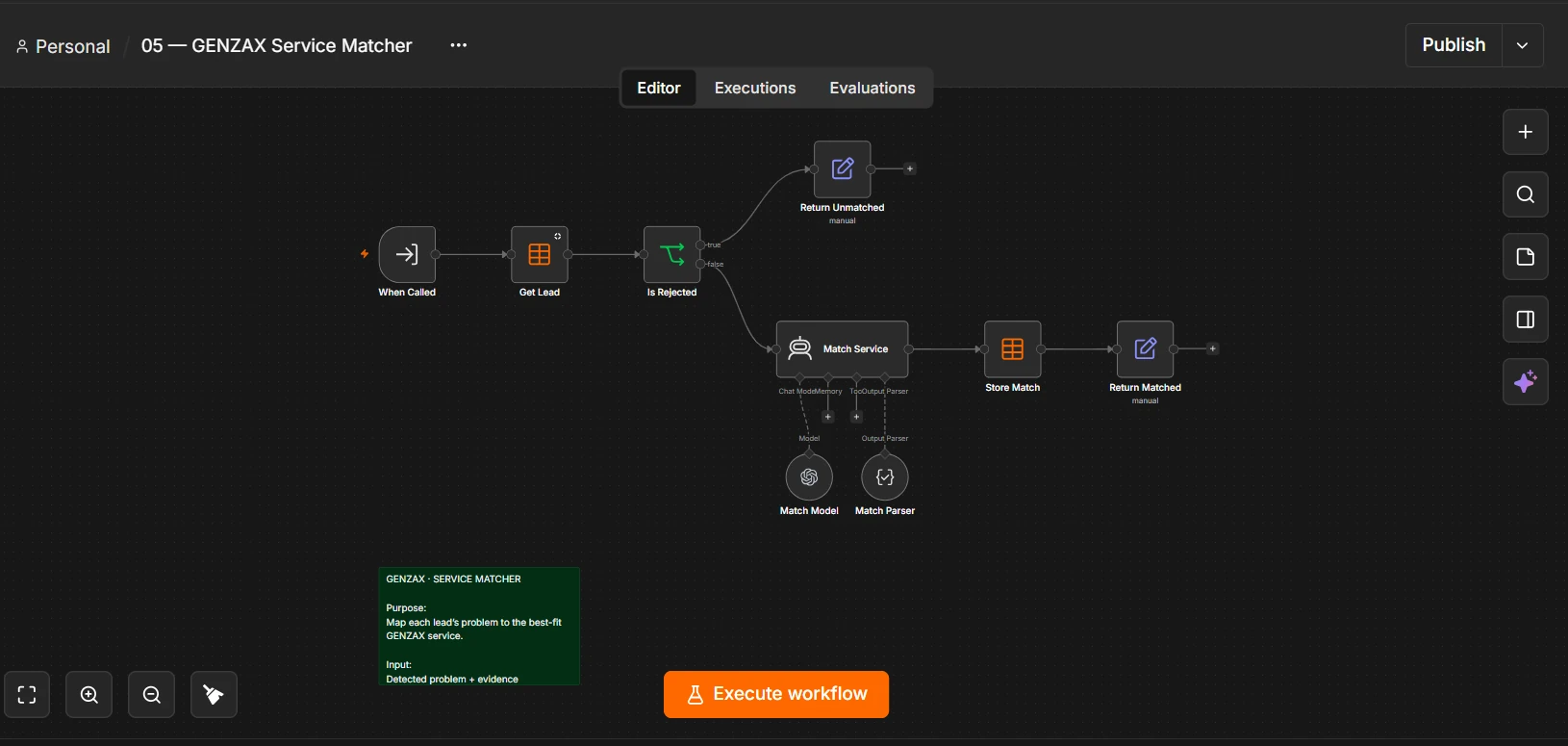
Task: Add a sticky note to the canvas
Action: (x=1526, y=257)
